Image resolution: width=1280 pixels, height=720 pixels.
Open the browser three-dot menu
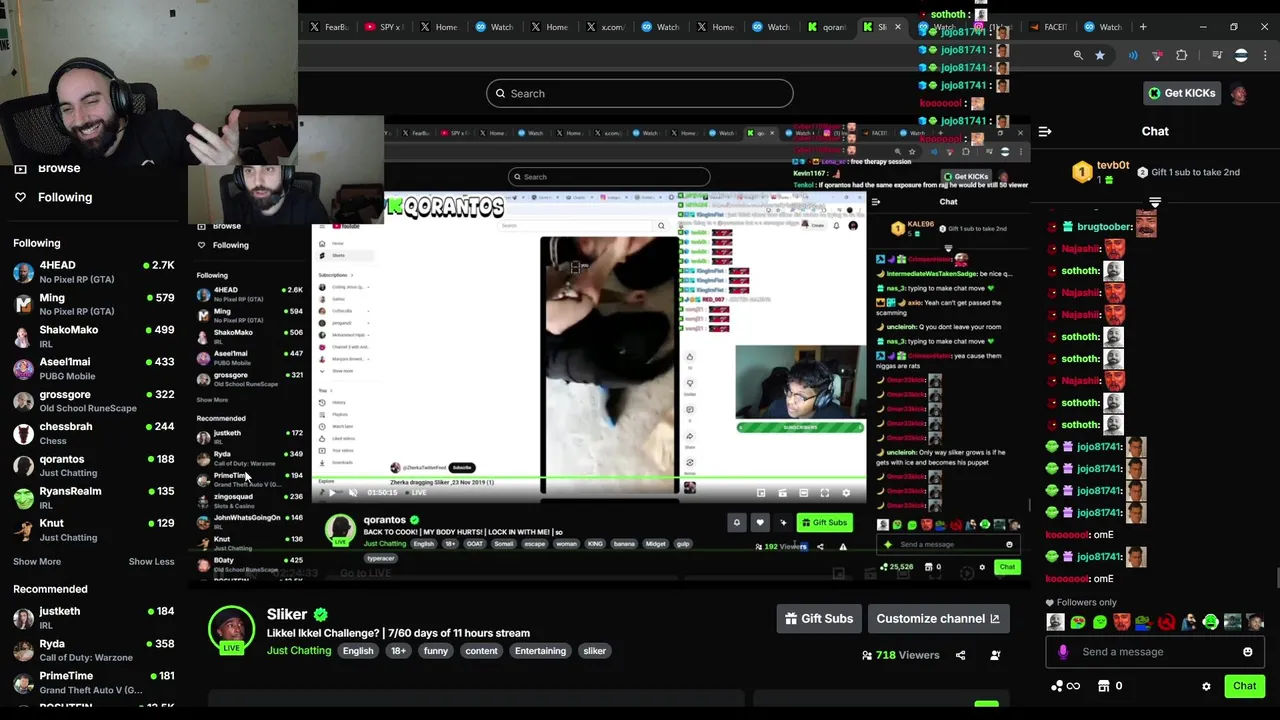(1265, 55)
